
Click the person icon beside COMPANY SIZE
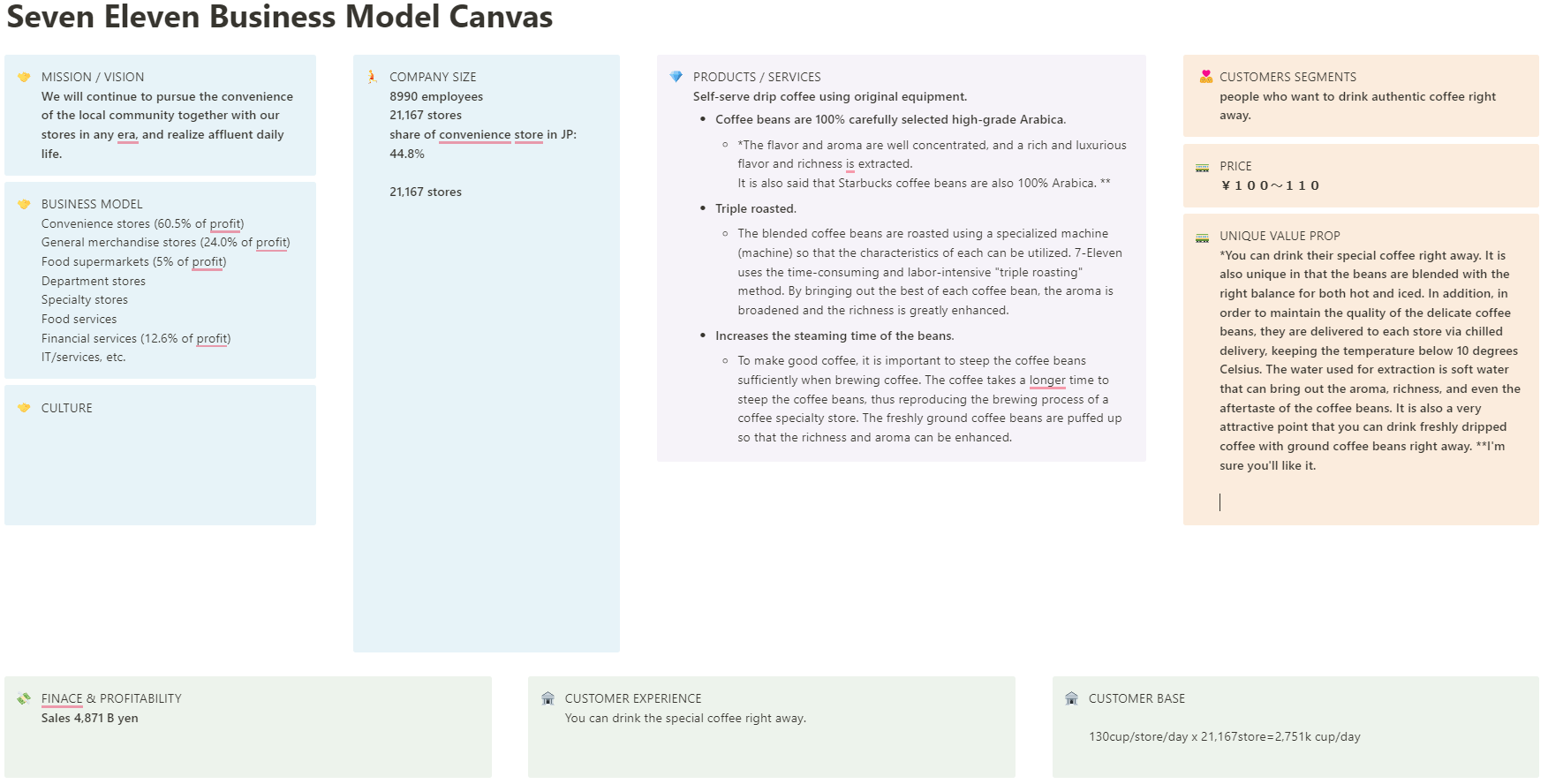coord(372,77)
